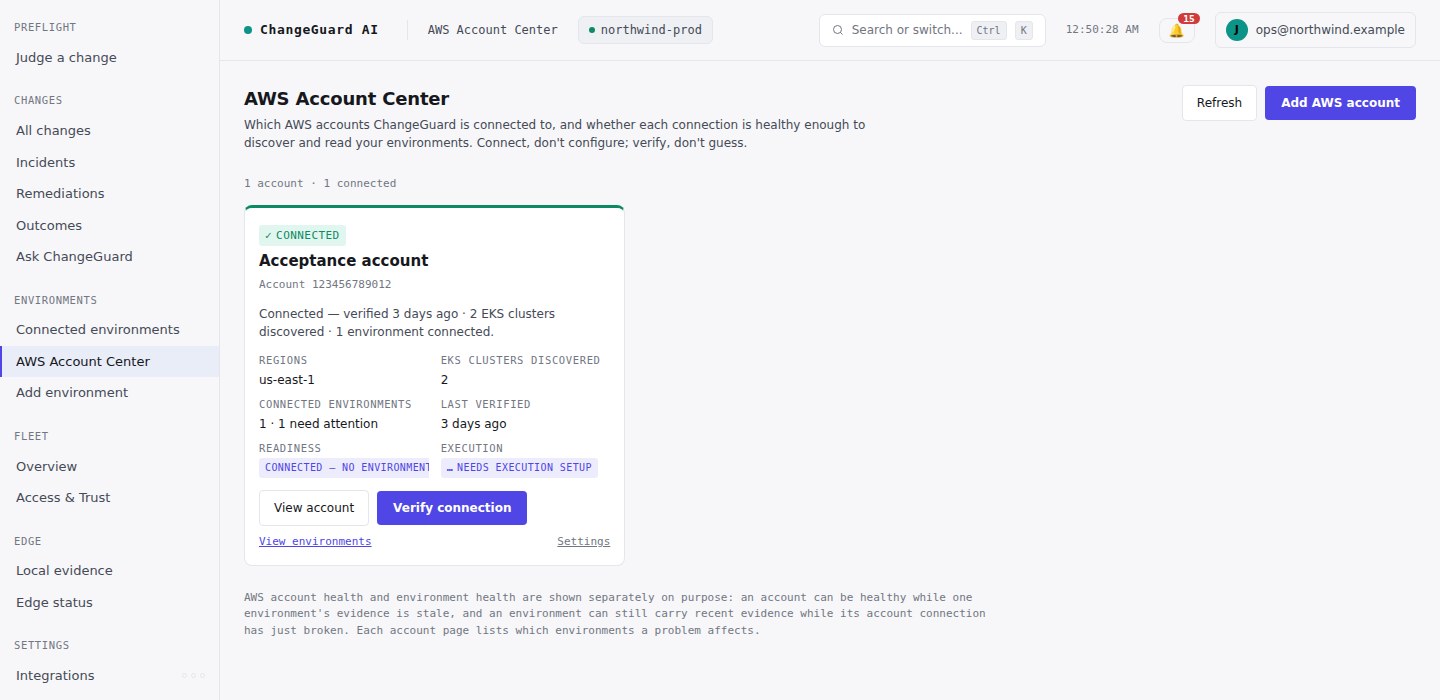The image size is (1440, 700).
Task: Open Ask ChangeGuard
Action: (110, 257)
